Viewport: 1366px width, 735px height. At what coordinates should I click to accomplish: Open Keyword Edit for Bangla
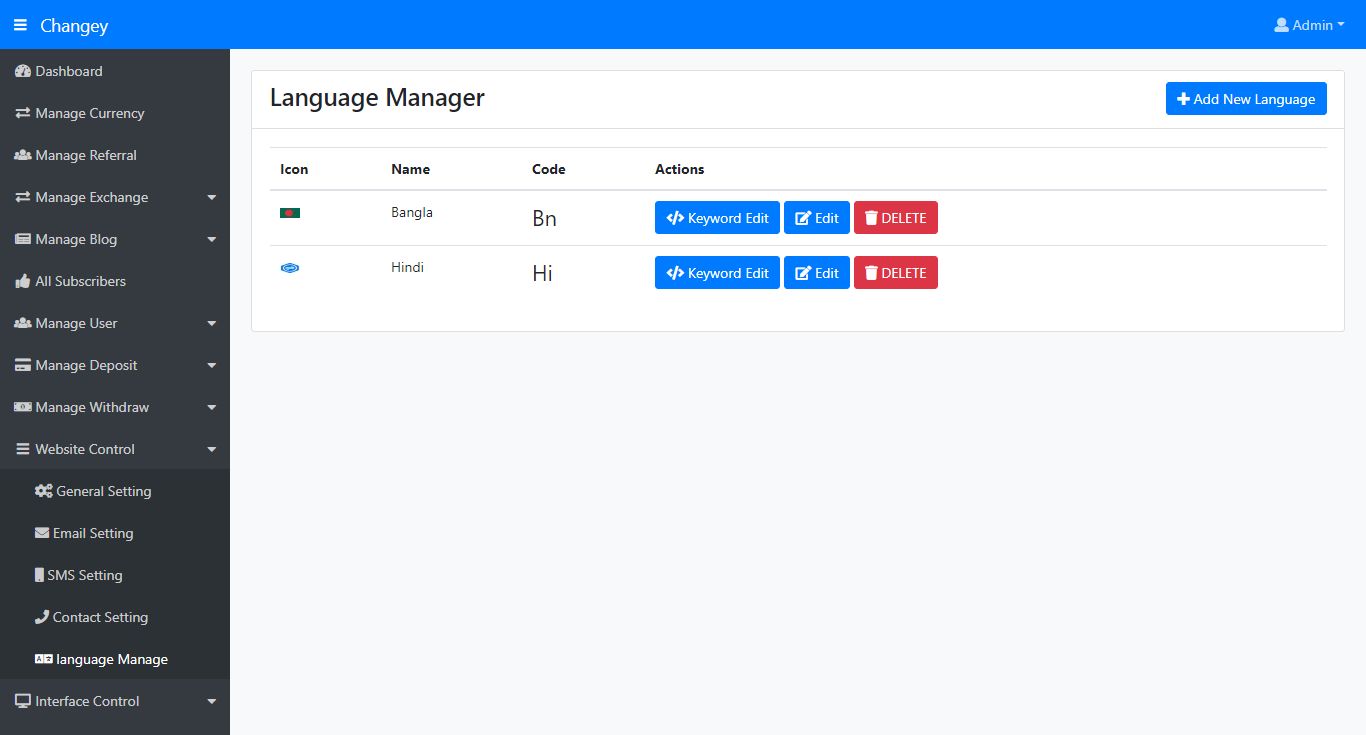point(717,218)
